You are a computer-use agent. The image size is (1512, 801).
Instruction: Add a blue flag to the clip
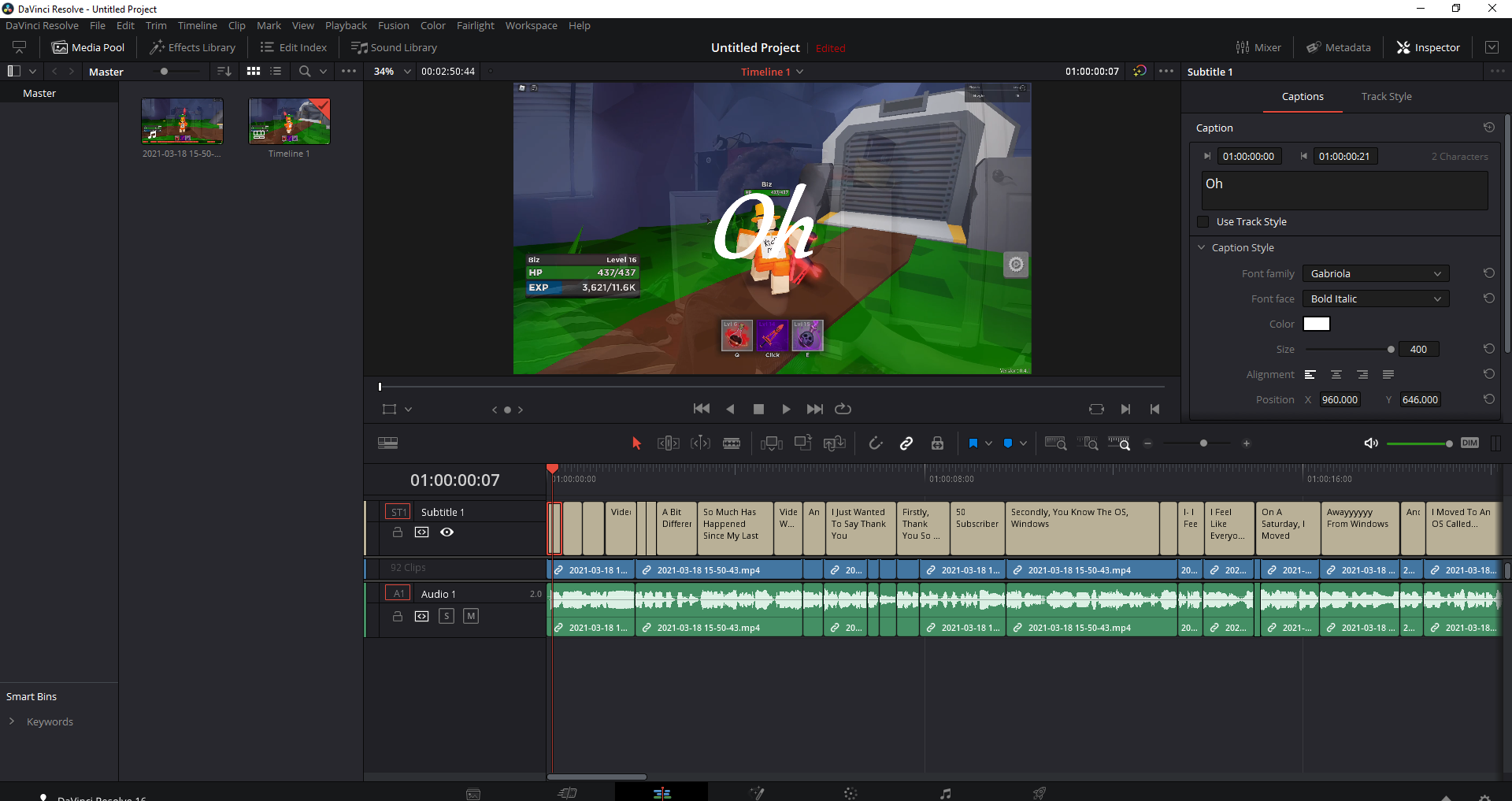(x=973, y=443)
